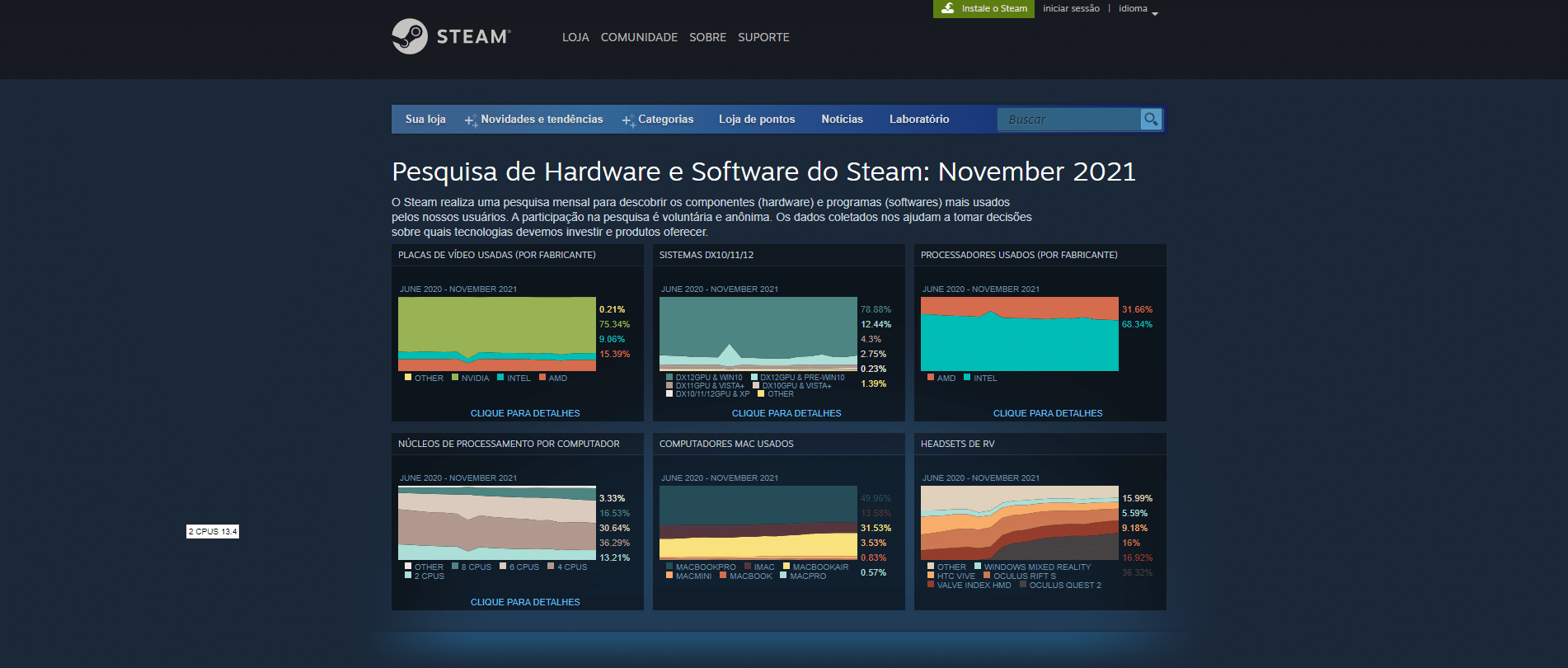Click the COMPUTADORES MAC USADOS panel heading

(x=726, y=444)
